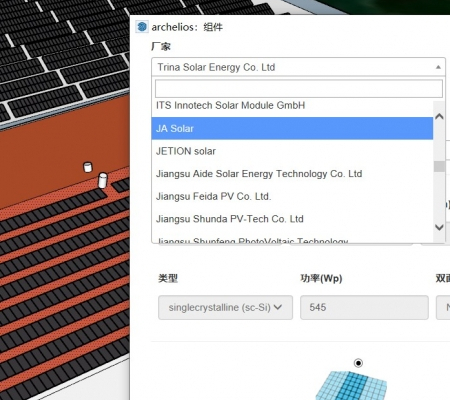450x400 pixels.
Task: Click the manufacturer search input field
Action: 299,88
